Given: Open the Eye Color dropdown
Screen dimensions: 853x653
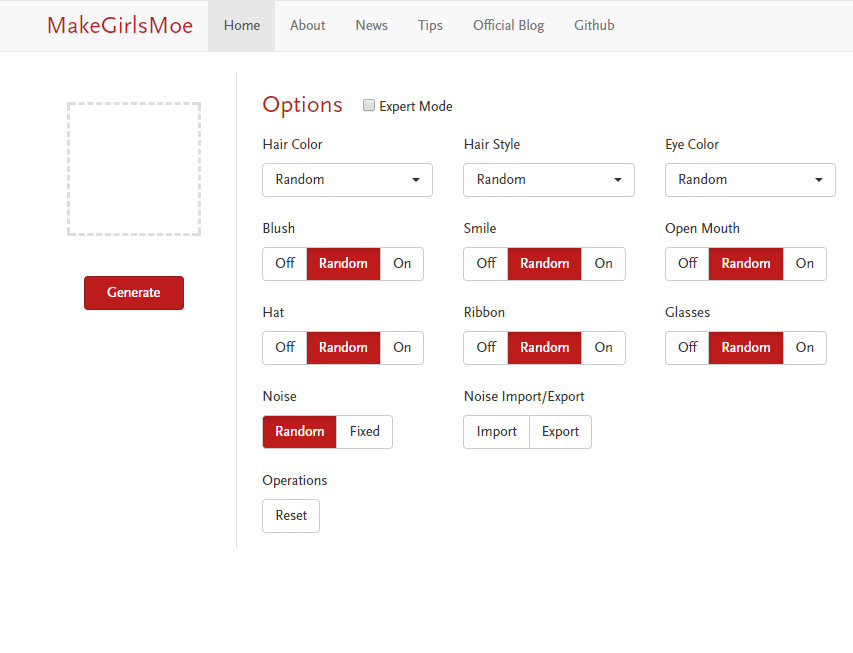Looking at the screenshot, I should pos(749,180).
